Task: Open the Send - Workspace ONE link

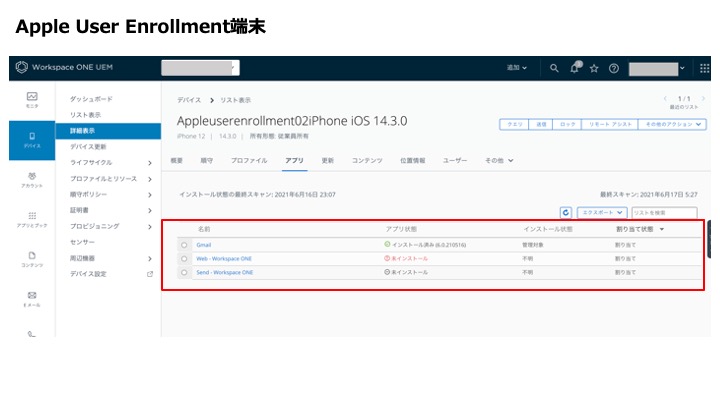Action: [x=225, y=273]
